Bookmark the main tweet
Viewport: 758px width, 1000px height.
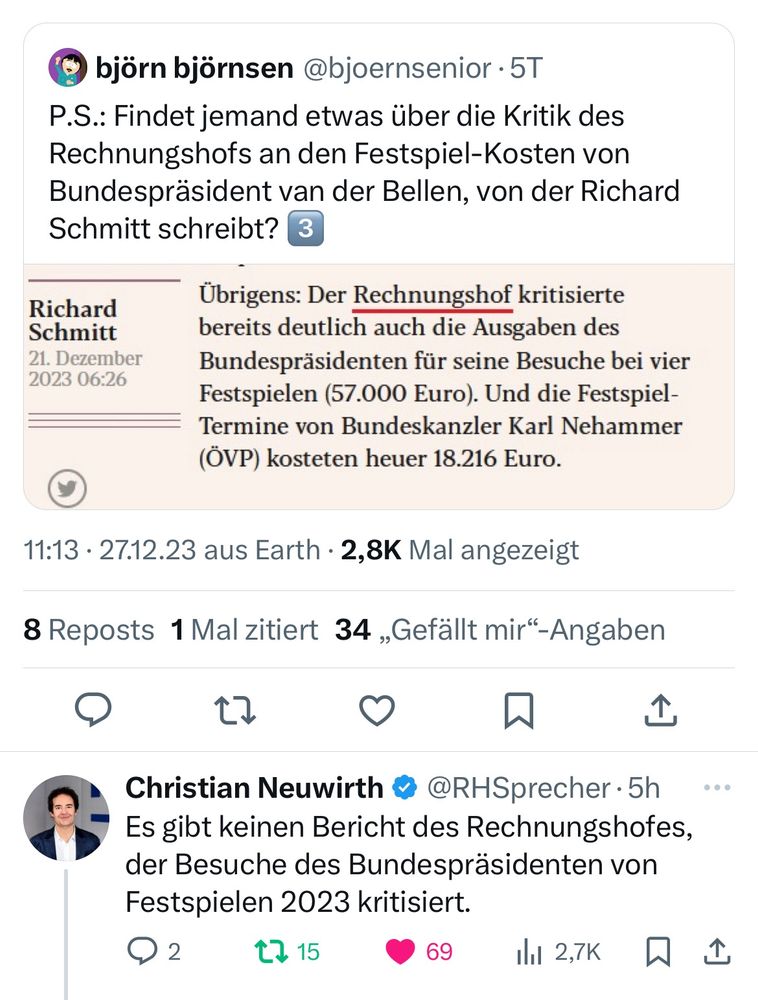pos(518,710)
